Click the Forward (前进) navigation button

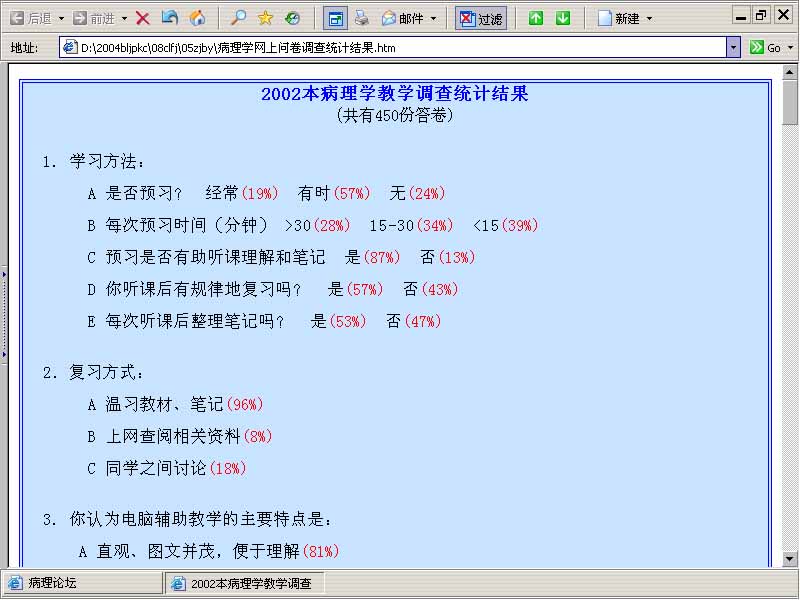[x=94, y=19]
